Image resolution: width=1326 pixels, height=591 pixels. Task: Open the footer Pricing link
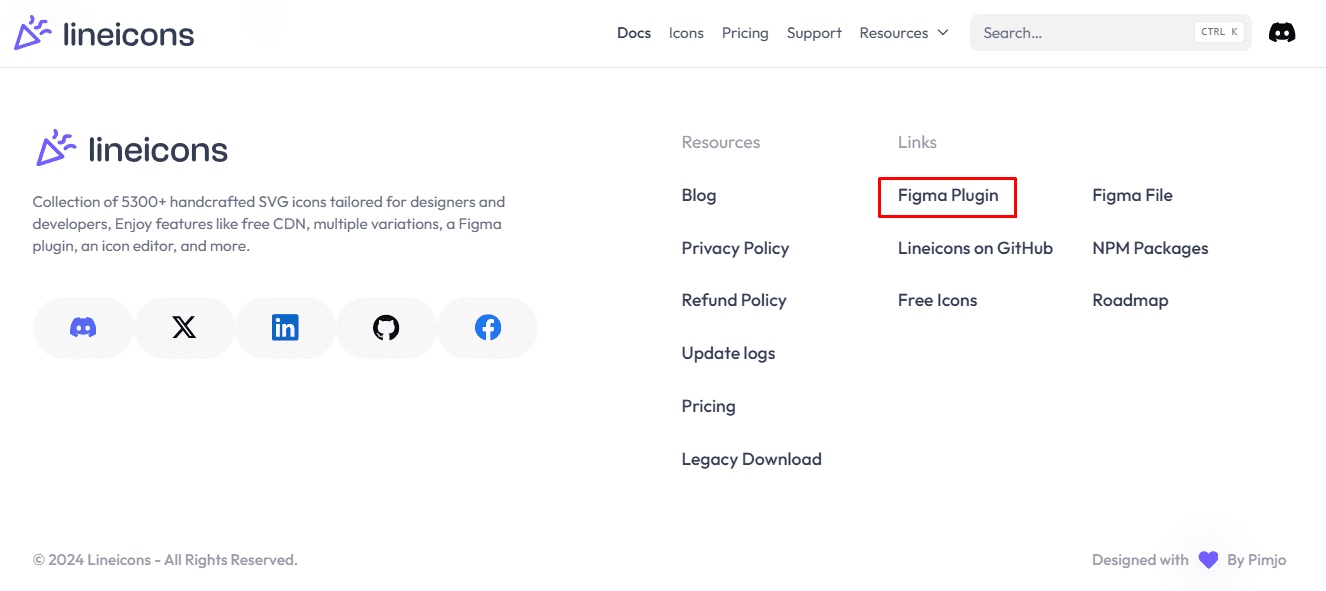coord(709,406)
